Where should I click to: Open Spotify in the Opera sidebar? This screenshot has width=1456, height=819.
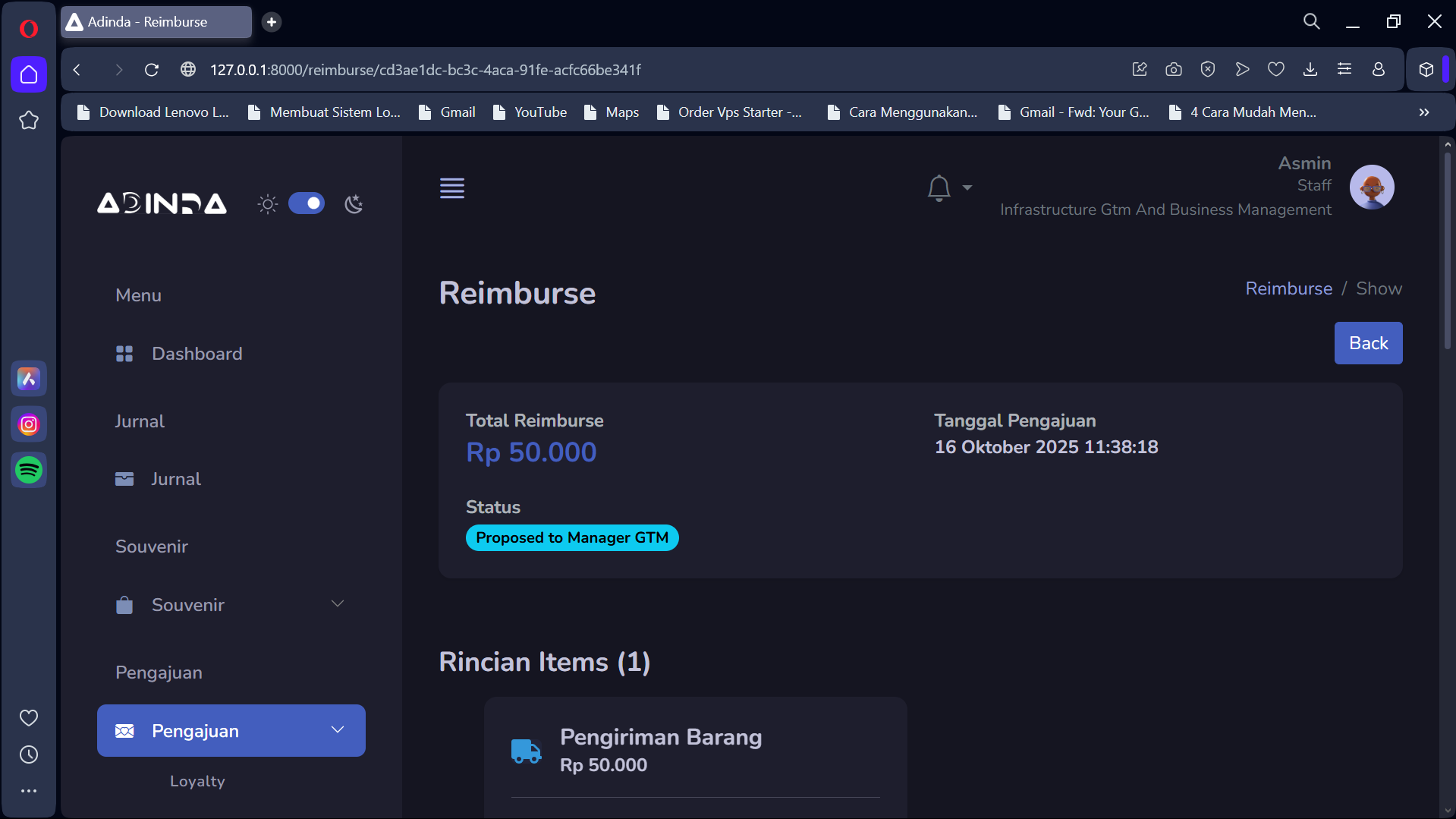(x=29, y=470)
